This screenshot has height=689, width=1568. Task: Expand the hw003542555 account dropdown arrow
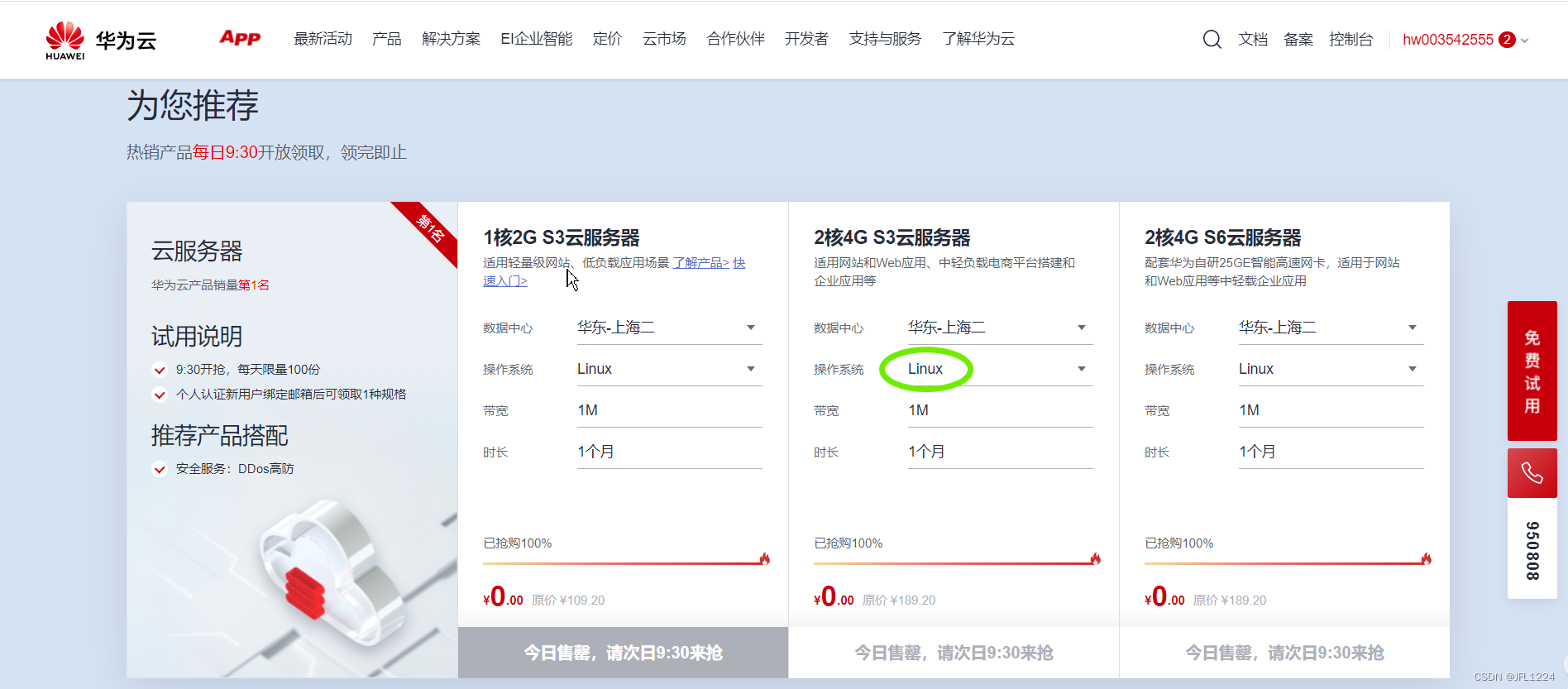tap(1525, 41)
